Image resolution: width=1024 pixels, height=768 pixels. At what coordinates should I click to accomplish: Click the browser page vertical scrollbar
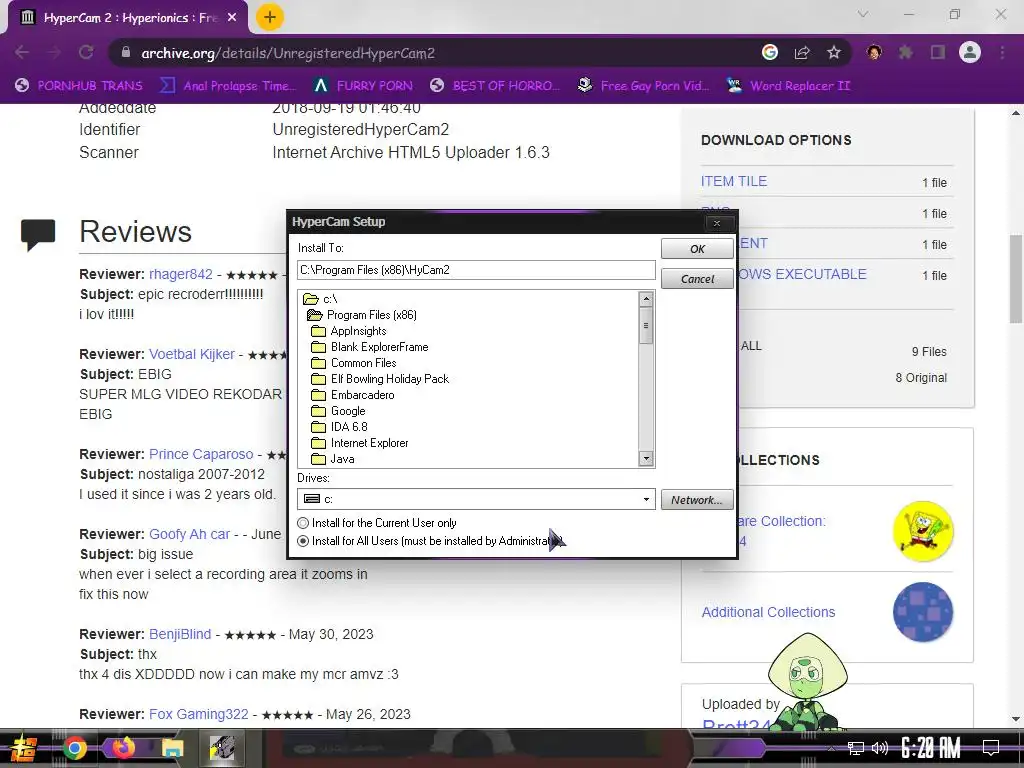[x=1016, y=279]
